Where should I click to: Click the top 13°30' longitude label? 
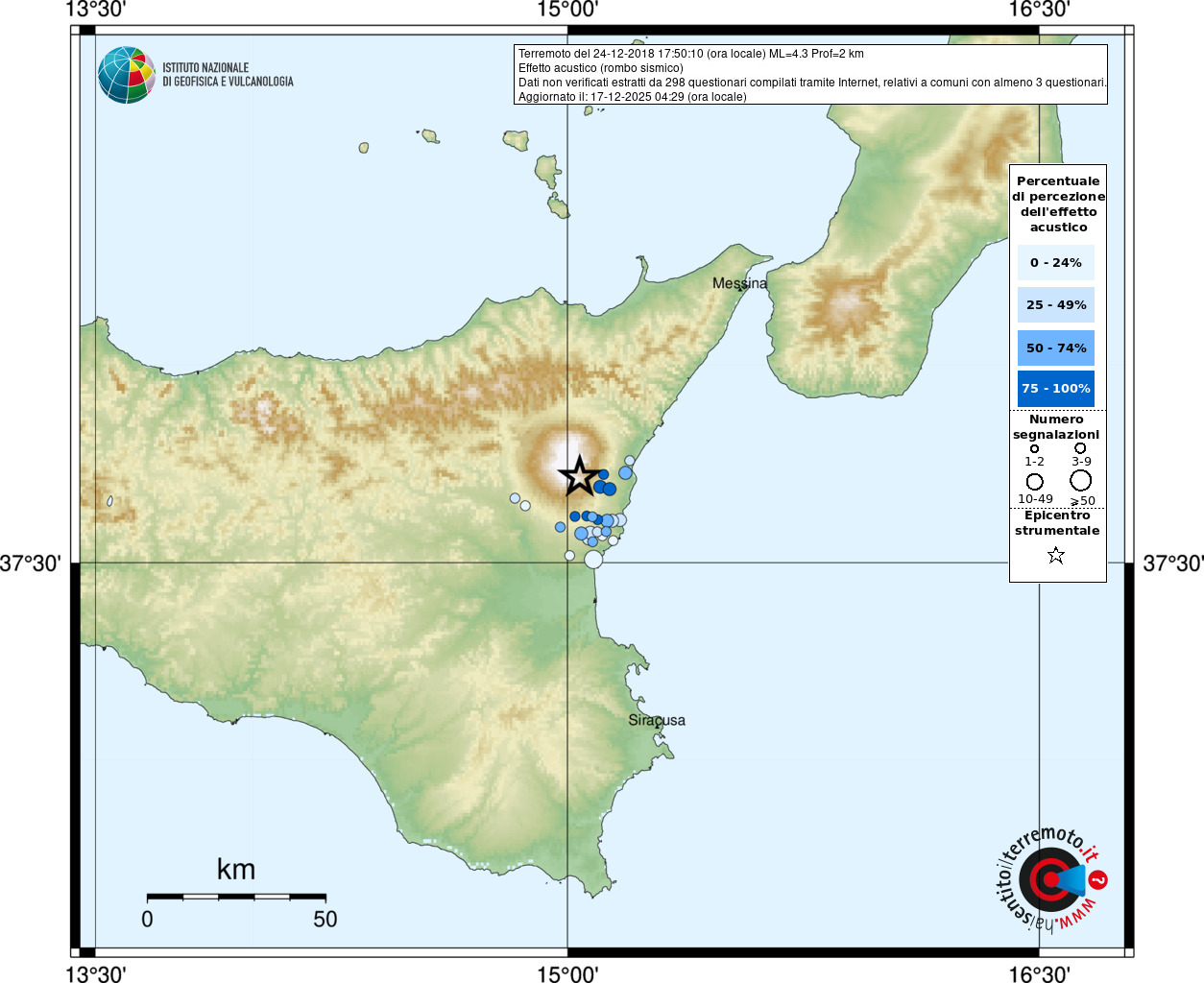pyautogui.click(x=96, y=10)
